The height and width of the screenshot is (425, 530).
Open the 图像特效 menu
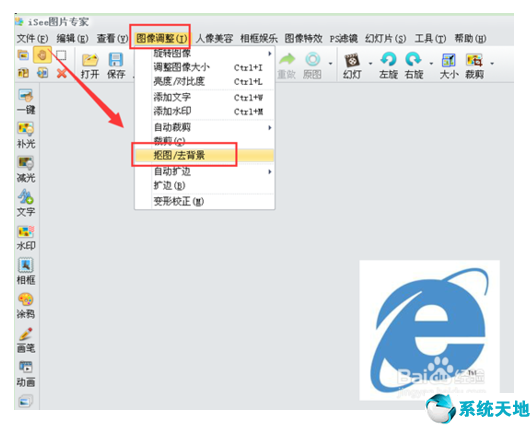(303, 39)
